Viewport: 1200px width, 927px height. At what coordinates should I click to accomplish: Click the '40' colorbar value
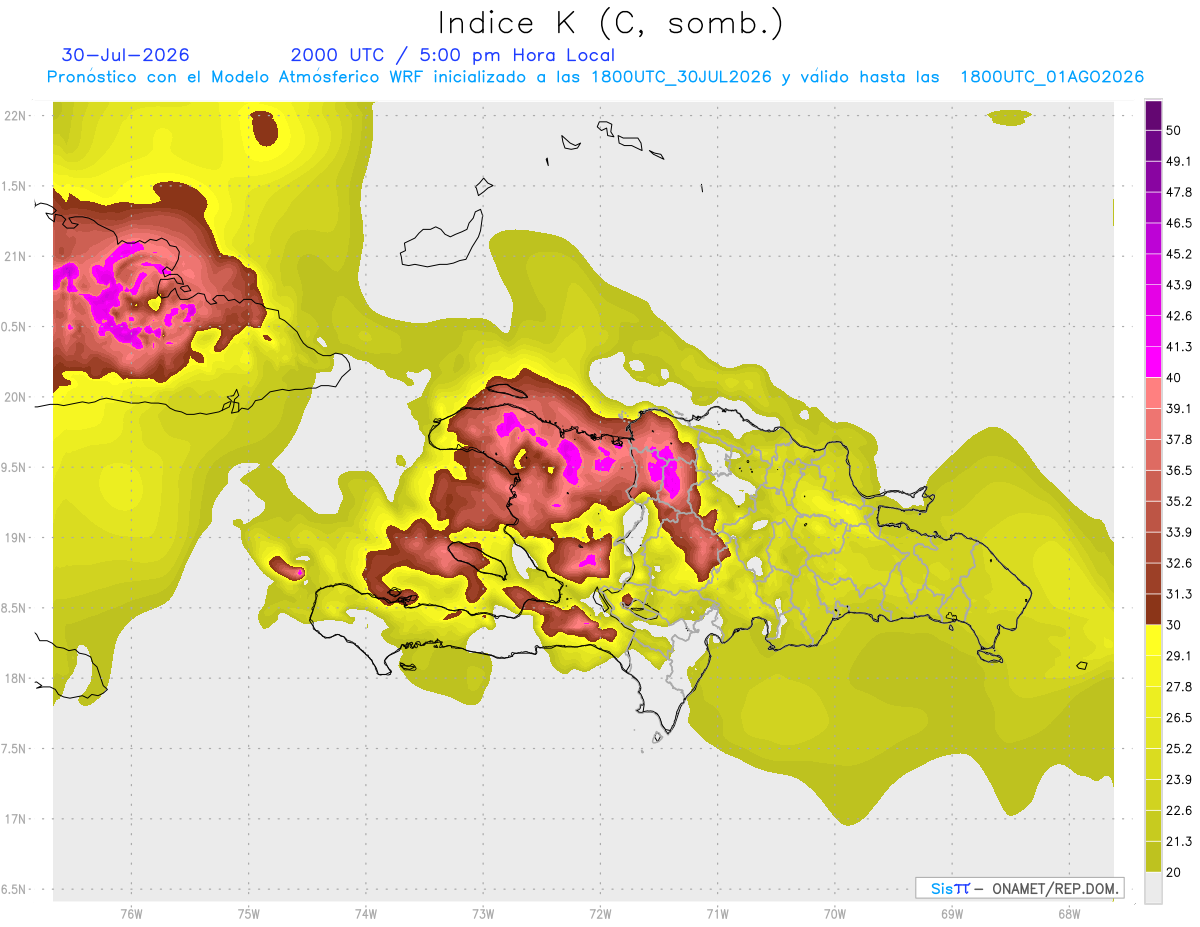point(1174,378)
